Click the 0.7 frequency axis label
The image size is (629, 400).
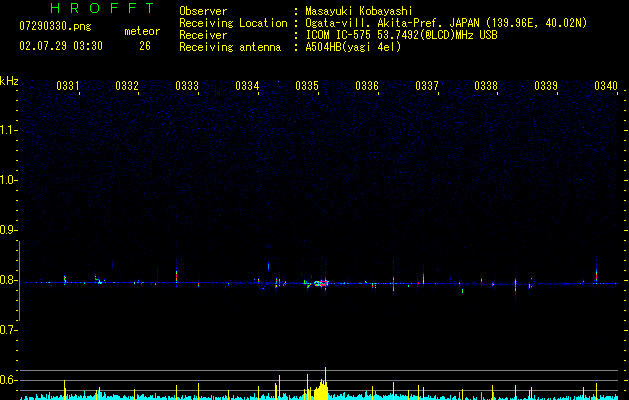(x=8, y=330)
